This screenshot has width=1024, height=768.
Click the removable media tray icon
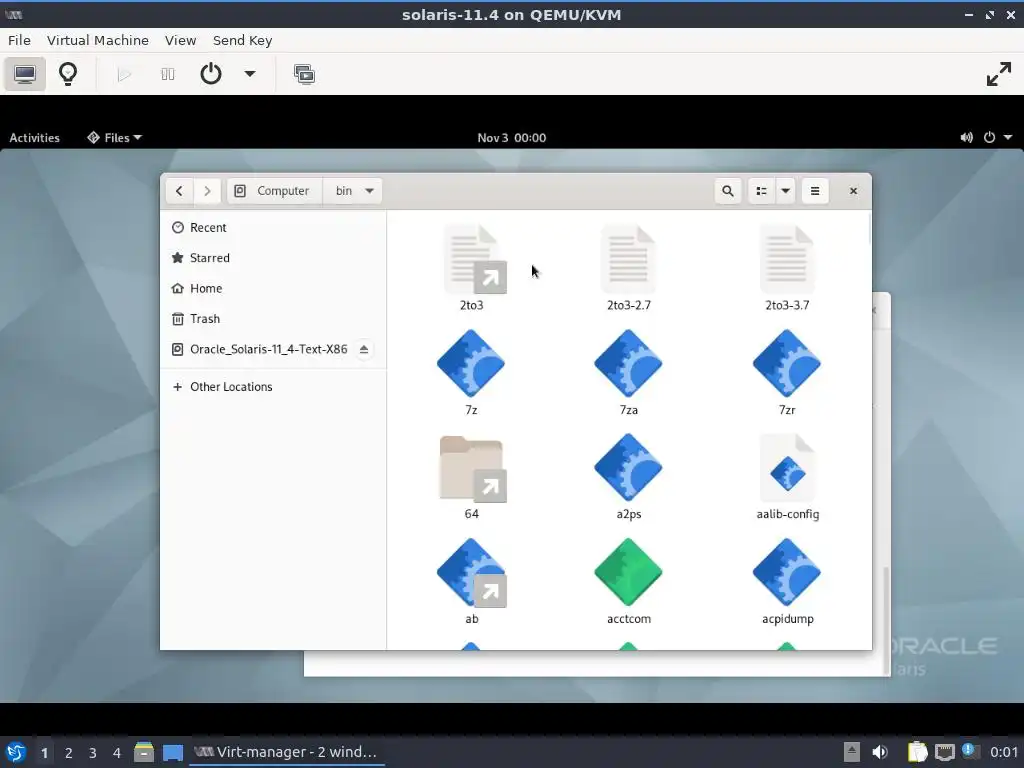(852, 752)
